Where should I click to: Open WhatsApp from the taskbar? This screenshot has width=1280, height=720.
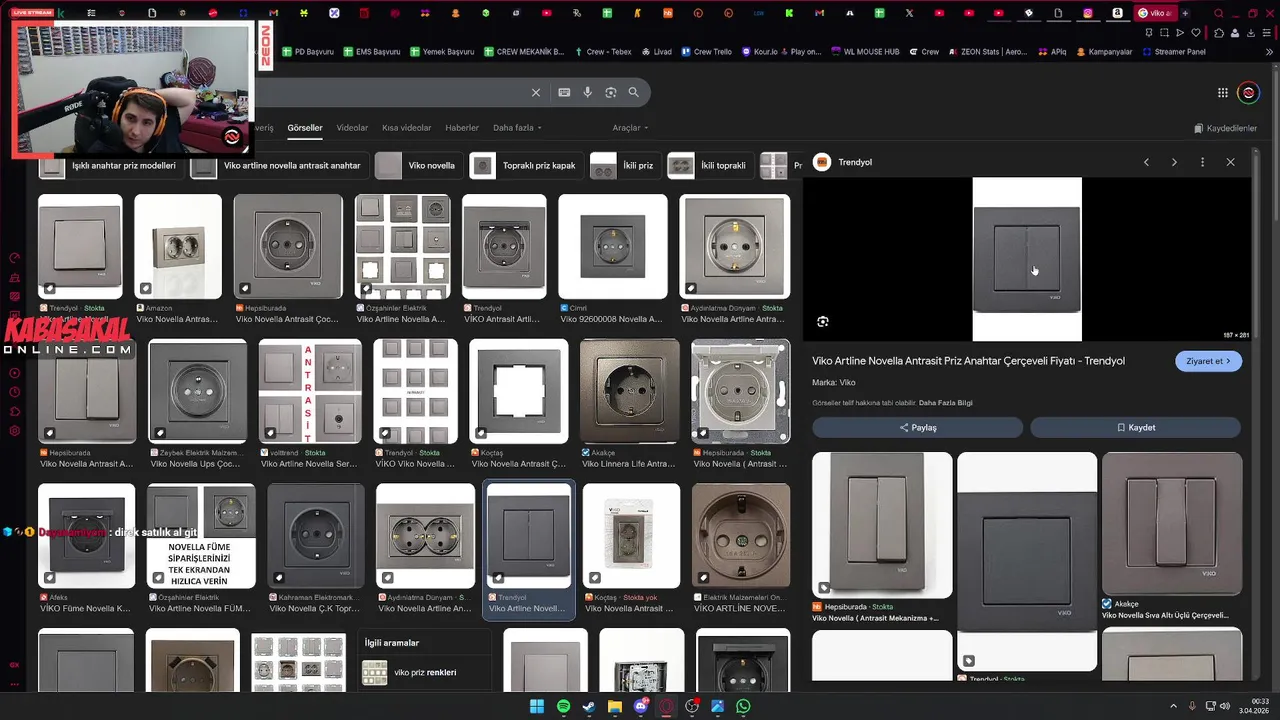743,707
